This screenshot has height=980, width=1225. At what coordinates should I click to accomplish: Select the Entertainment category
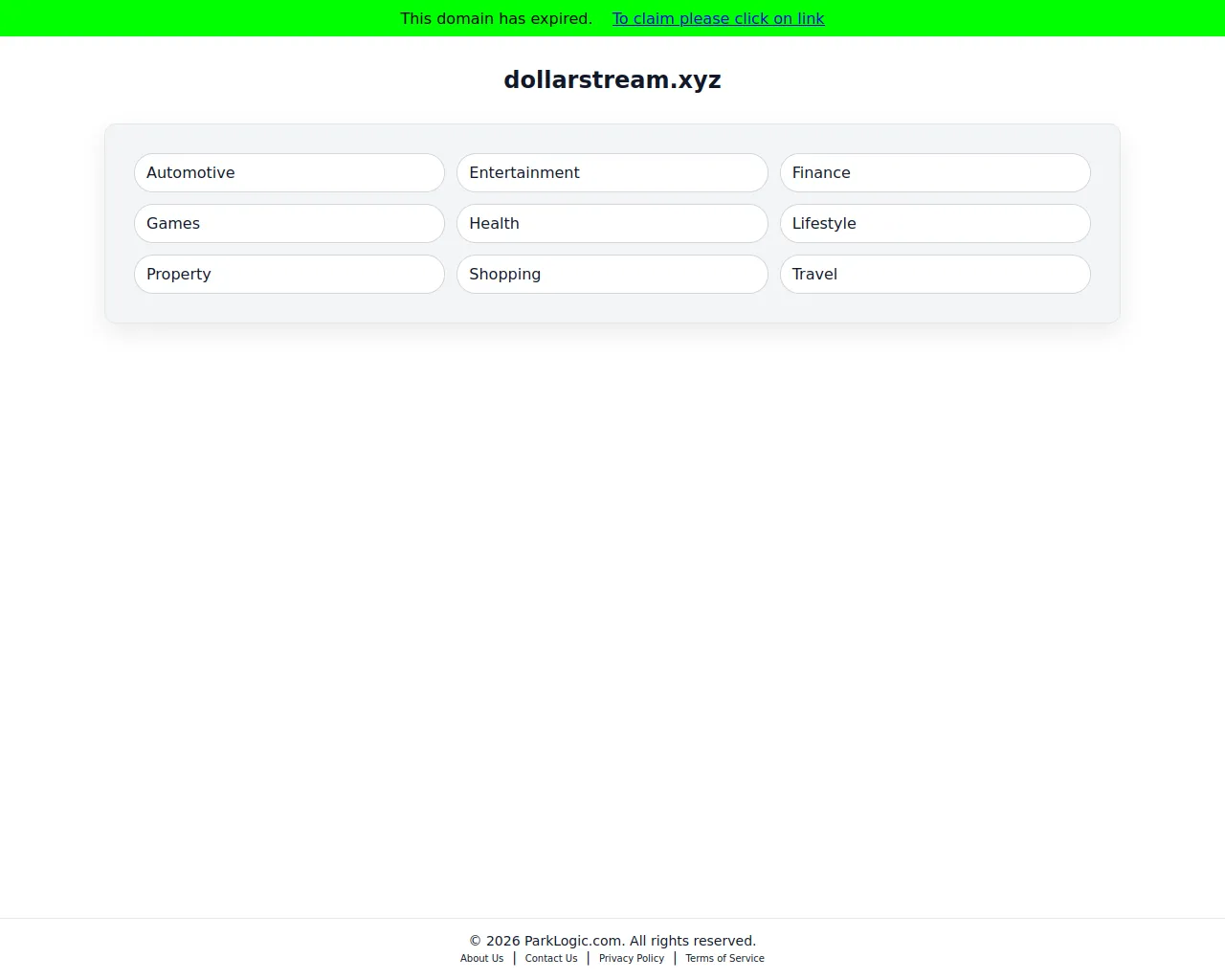point(612,172)
